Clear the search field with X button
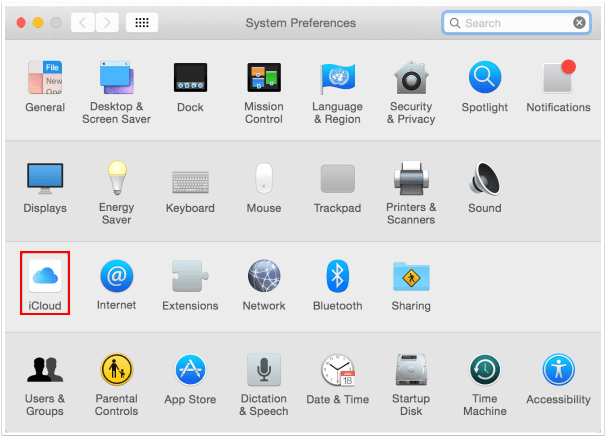This screenshot has width=606, height=437. tap(579, 23)
